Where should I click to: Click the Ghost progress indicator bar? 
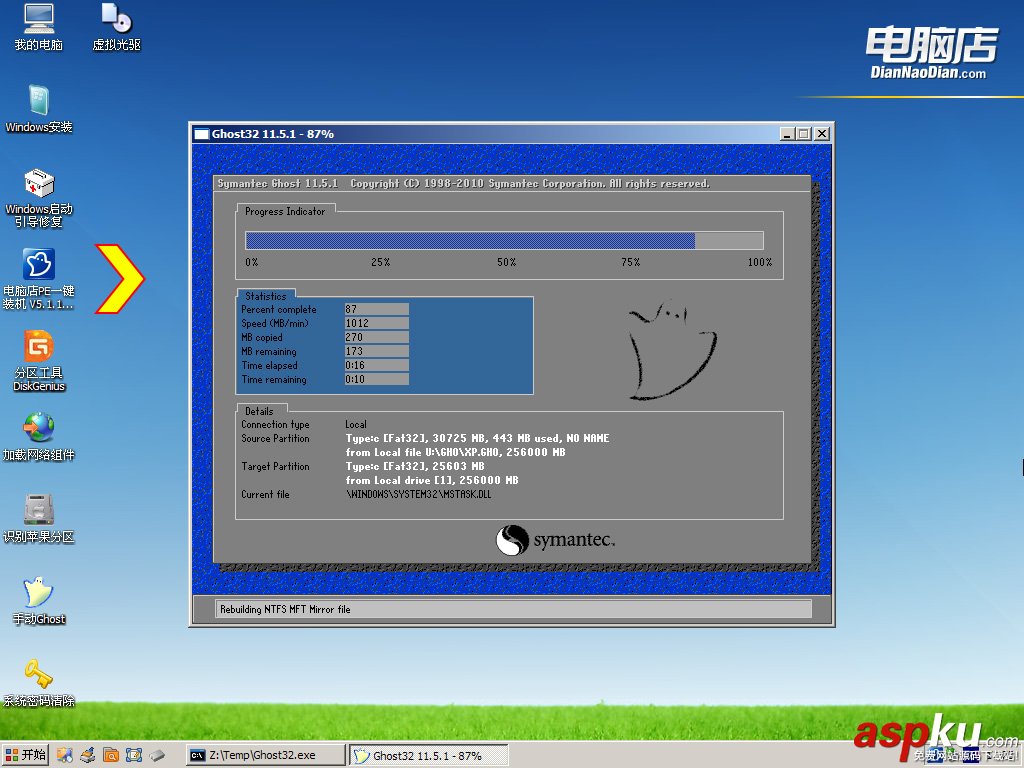504,240
